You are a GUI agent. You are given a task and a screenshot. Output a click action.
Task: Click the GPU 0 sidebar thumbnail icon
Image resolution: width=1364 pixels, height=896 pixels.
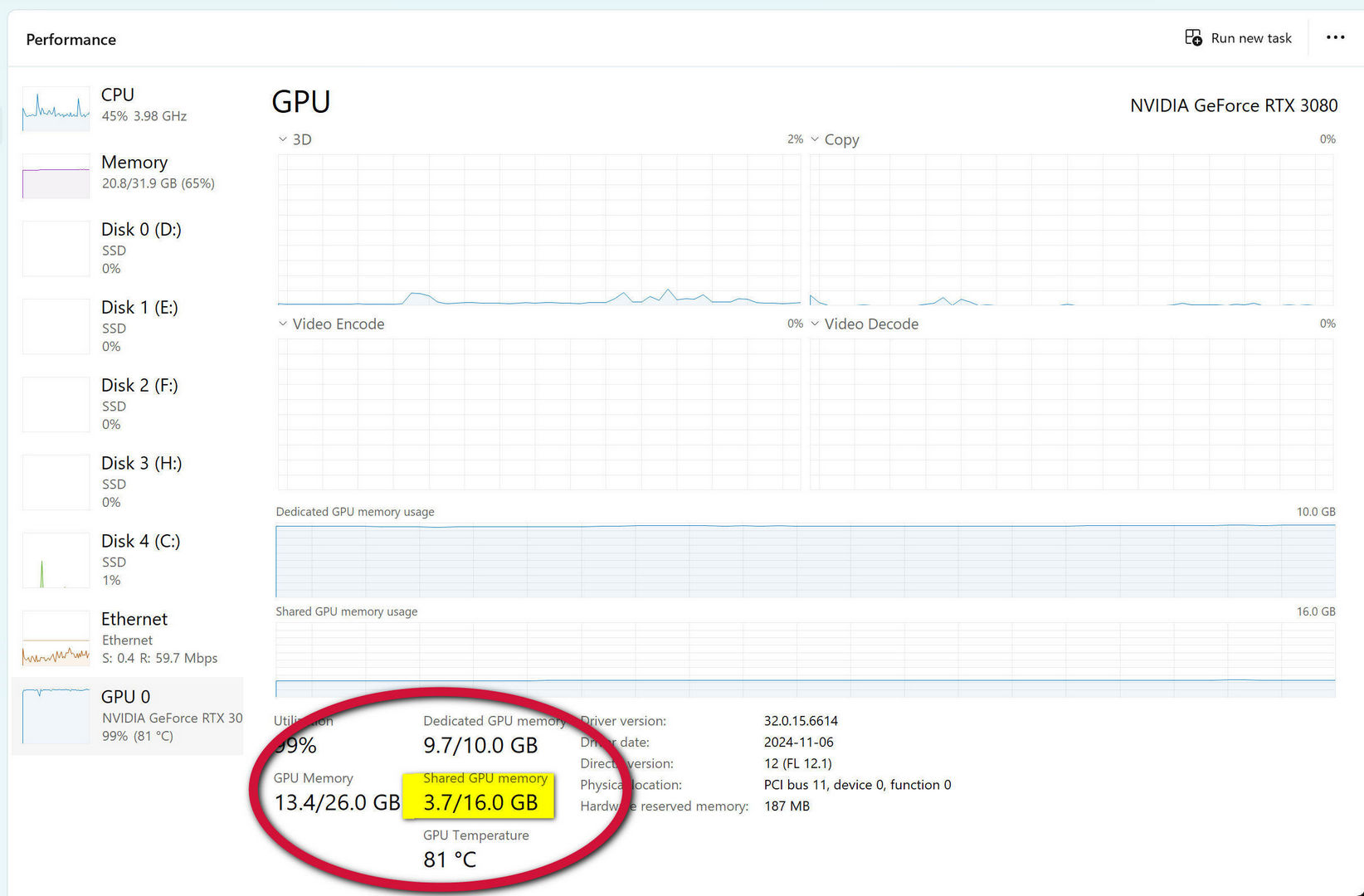(55, 714)
